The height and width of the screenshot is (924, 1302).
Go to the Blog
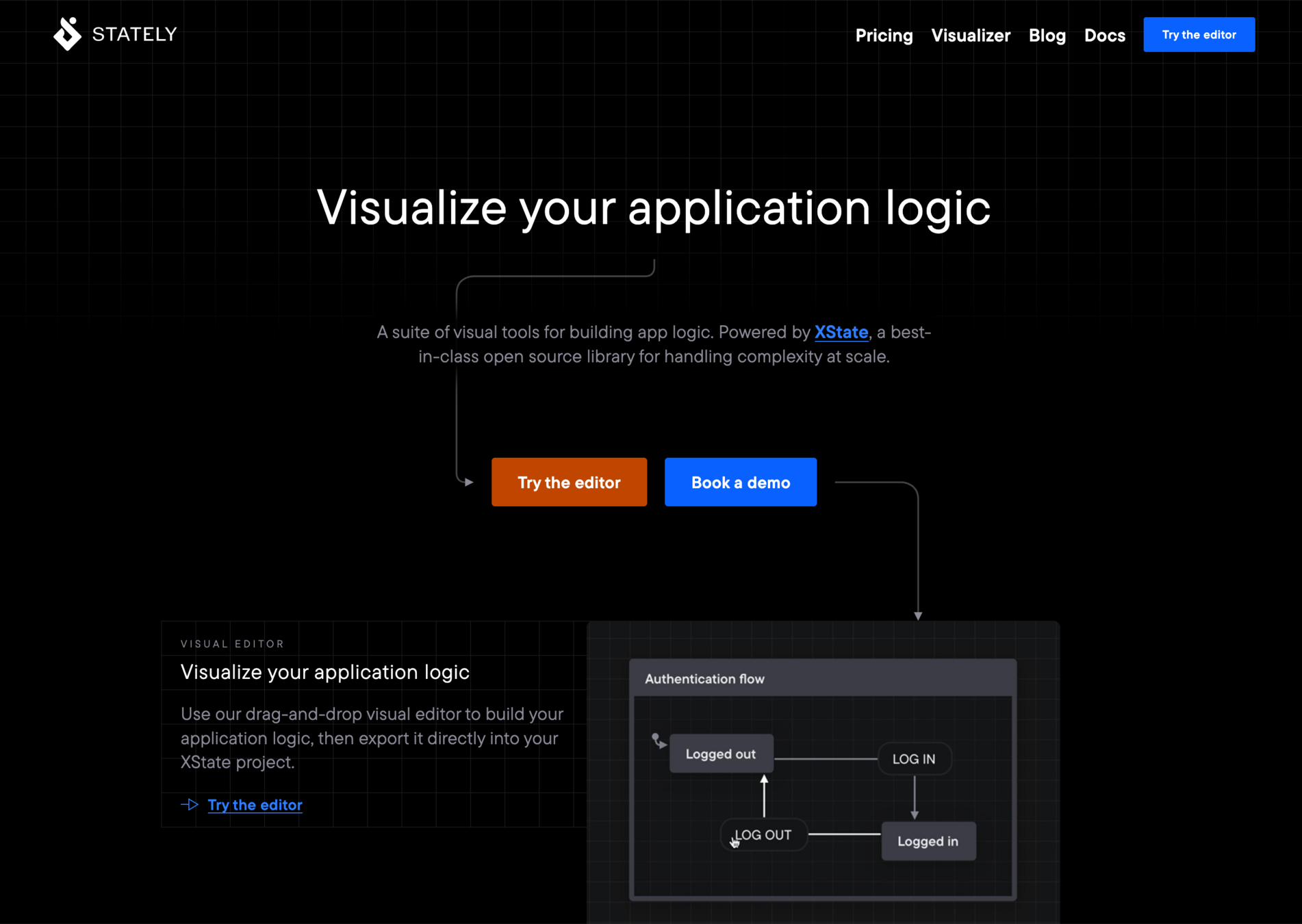point(1047,35)
